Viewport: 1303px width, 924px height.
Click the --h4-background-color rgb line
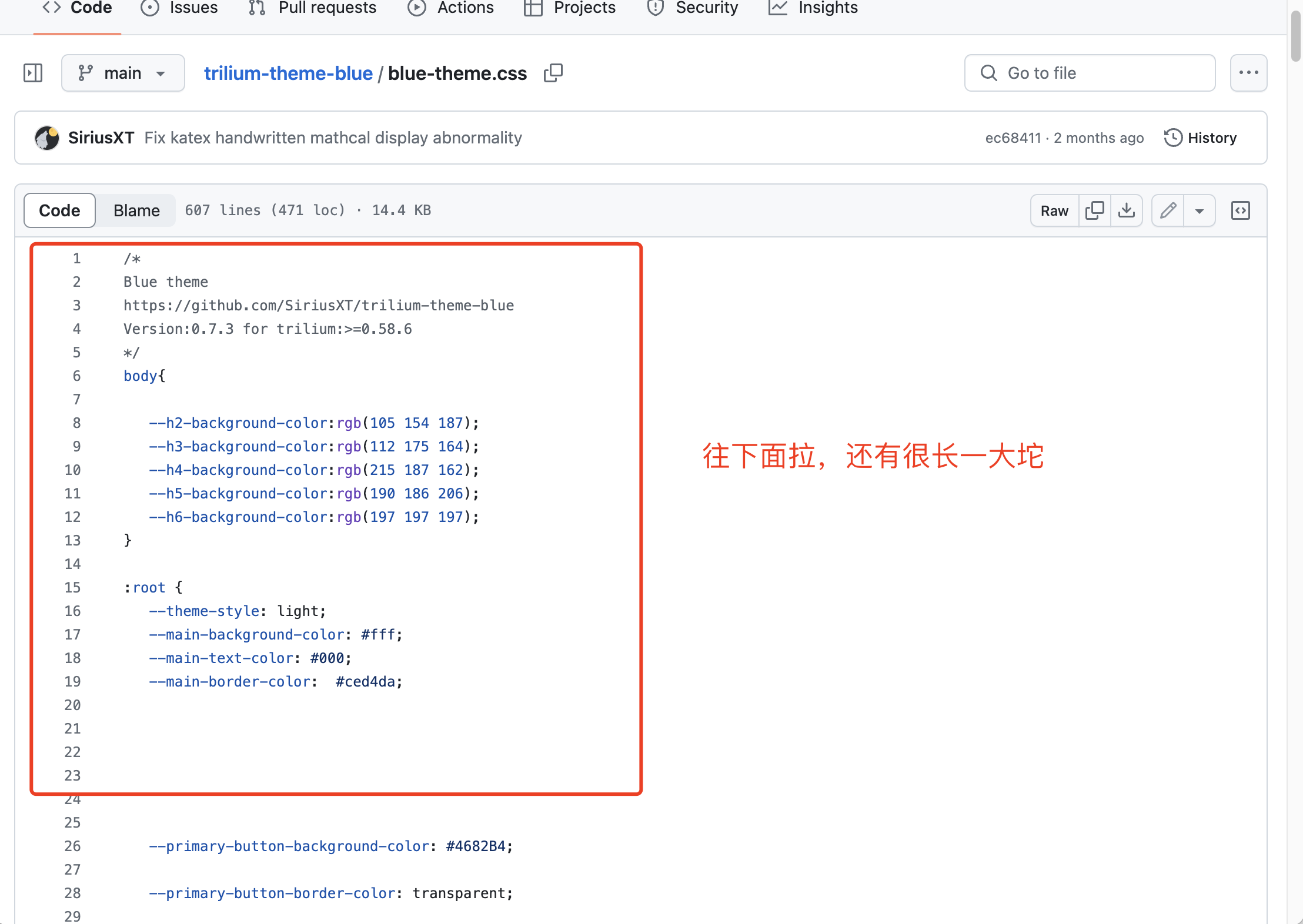click(x=314, y=470)
